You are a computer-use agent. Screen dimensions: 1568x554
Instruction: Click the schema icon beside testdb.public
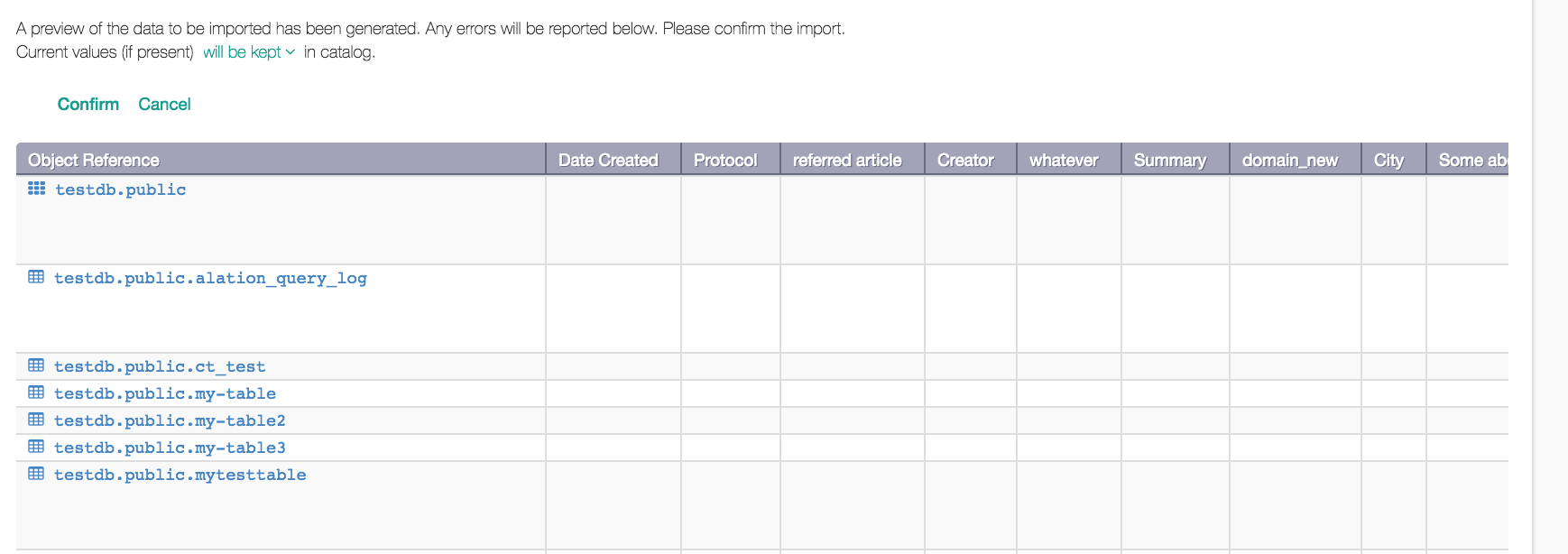click(36, 188)
